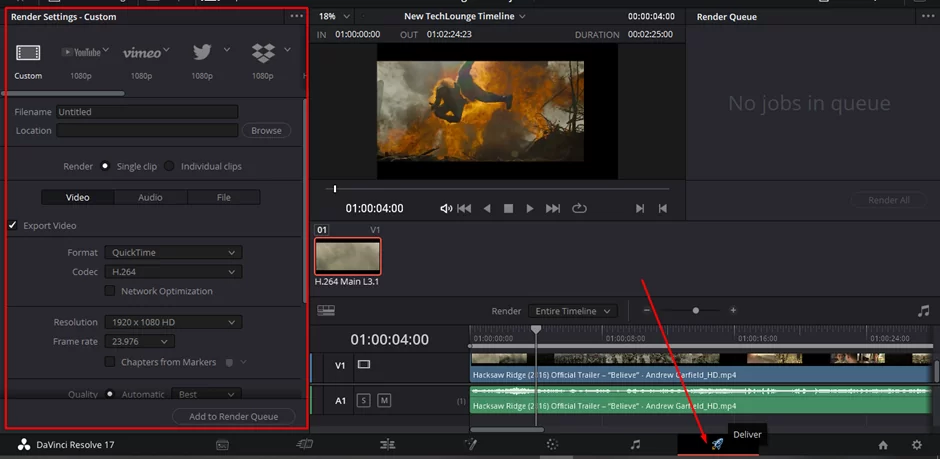Switch to the Color page icon
Screen dimensions: 940x459
tap(552, 445)
